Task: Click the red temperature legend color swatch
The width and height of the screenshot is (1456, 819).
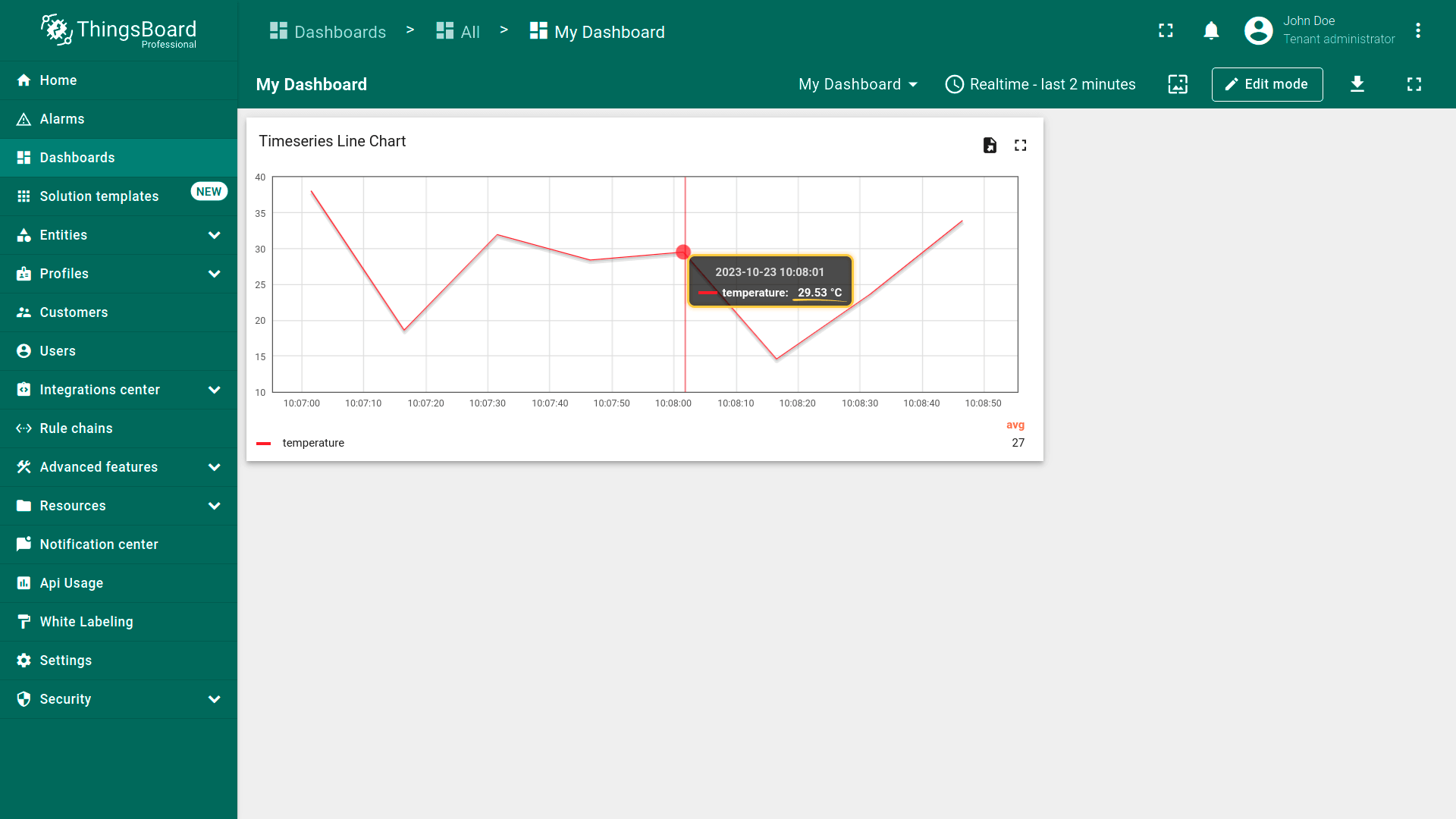Action: pos(264,443)
